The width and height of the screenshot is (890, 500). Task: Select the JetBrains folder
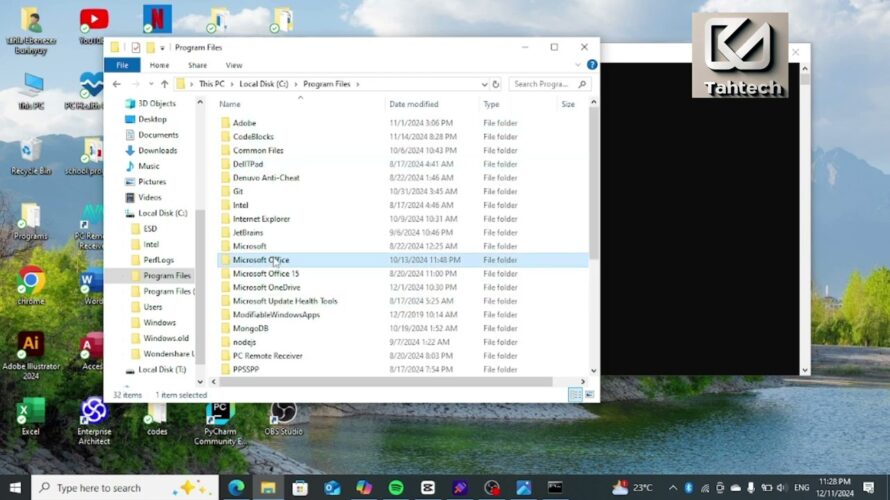(248, 232)
